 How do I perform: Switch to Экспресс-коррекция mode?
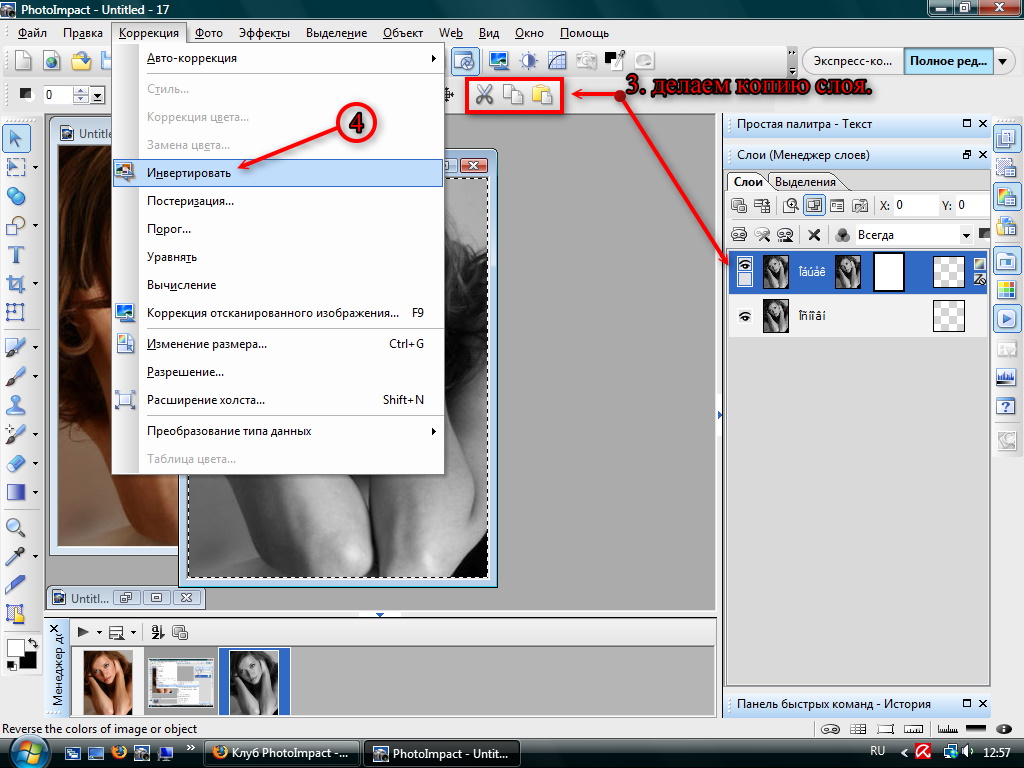pyautogui.click(x=853, y=61)
